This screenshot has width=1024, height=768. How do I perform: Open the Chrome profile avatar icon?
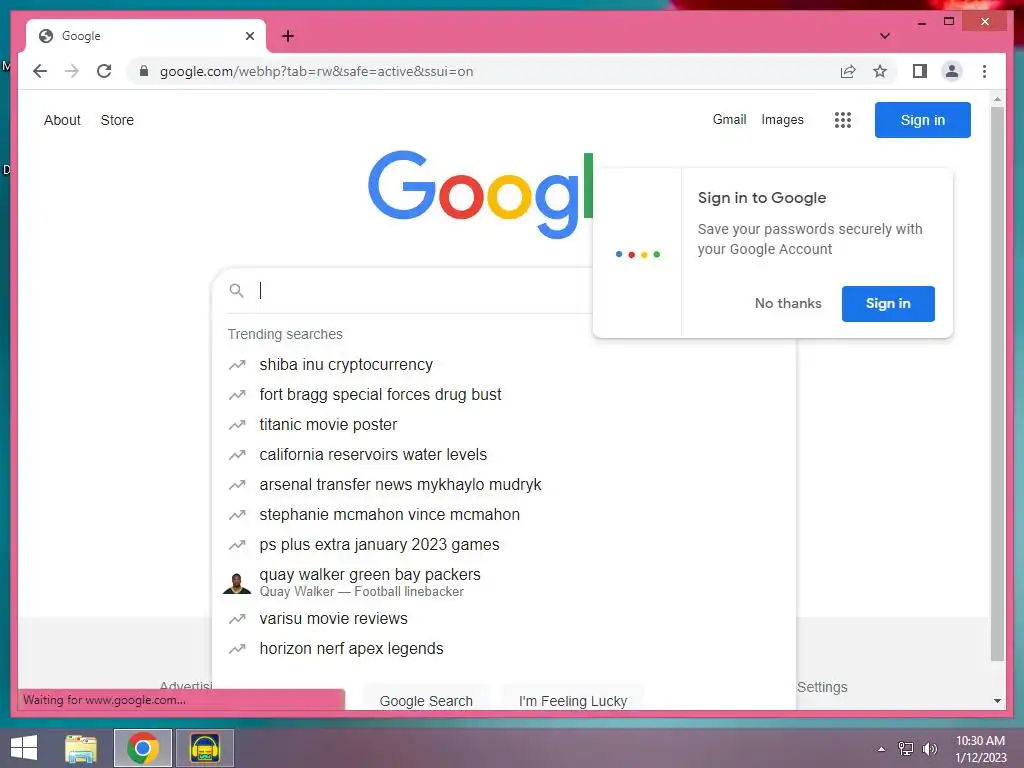(952, 71)
